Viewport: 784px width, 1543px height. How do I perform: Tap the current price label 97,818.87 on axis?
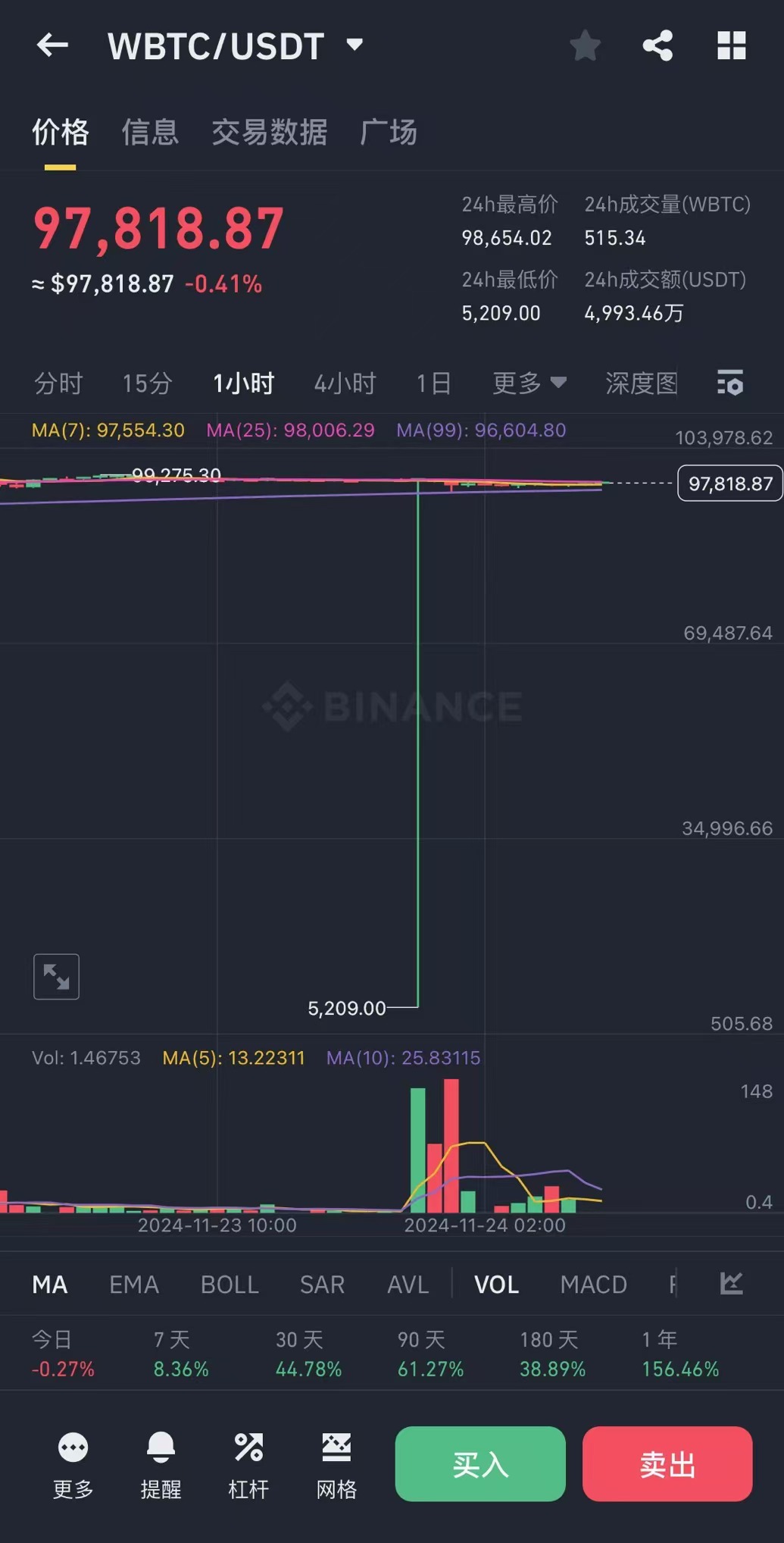pyautogui.click(x=730, y=484)
